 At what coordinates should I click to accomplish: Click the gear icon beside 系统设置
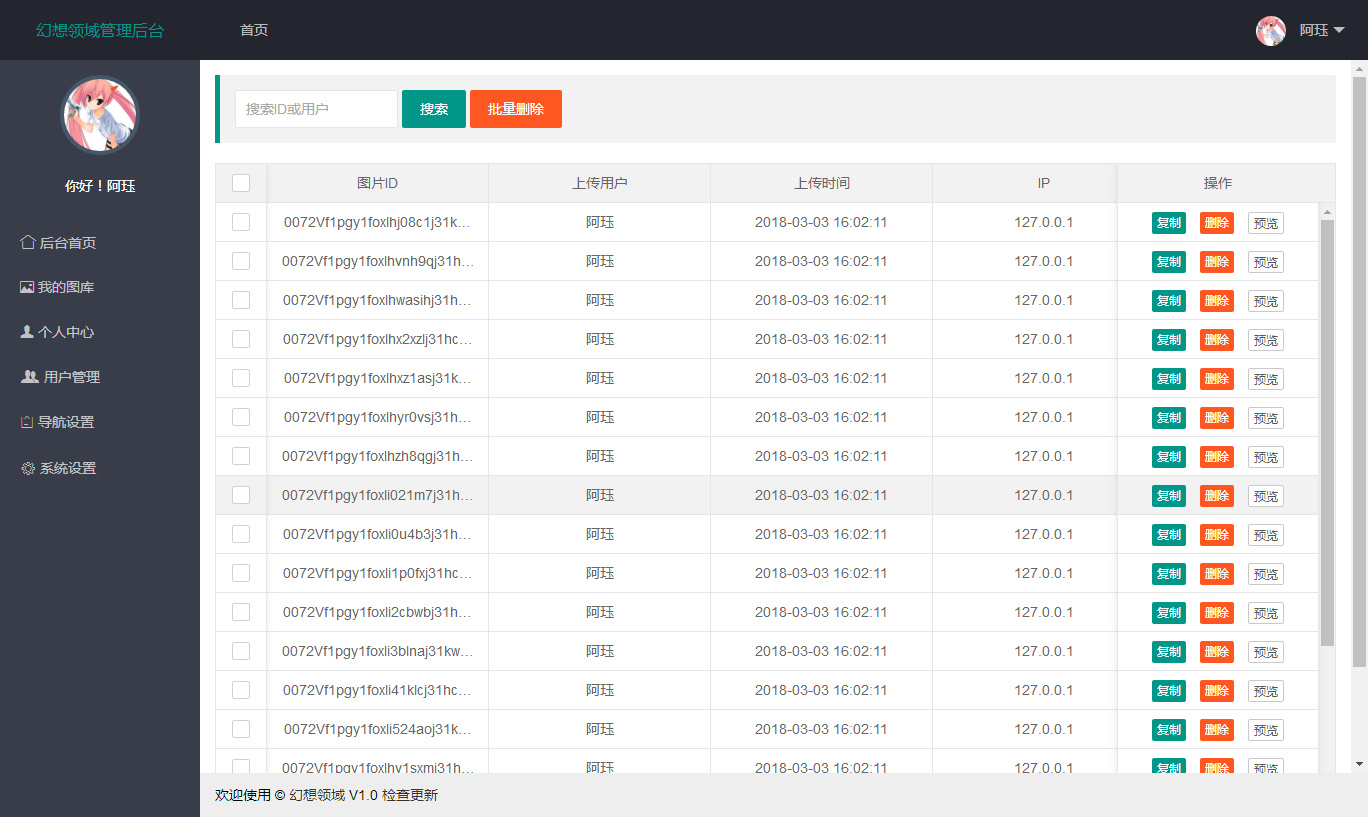28,468
